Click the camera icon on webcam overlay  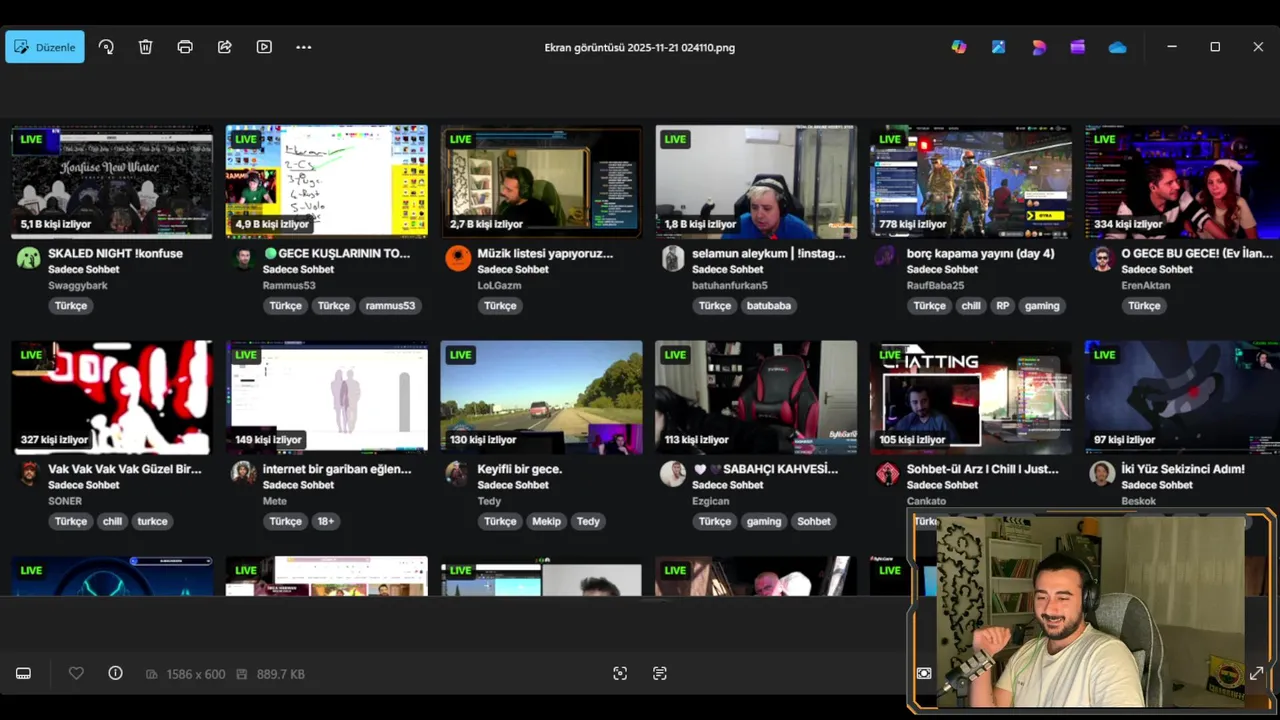tap(924, 674)
